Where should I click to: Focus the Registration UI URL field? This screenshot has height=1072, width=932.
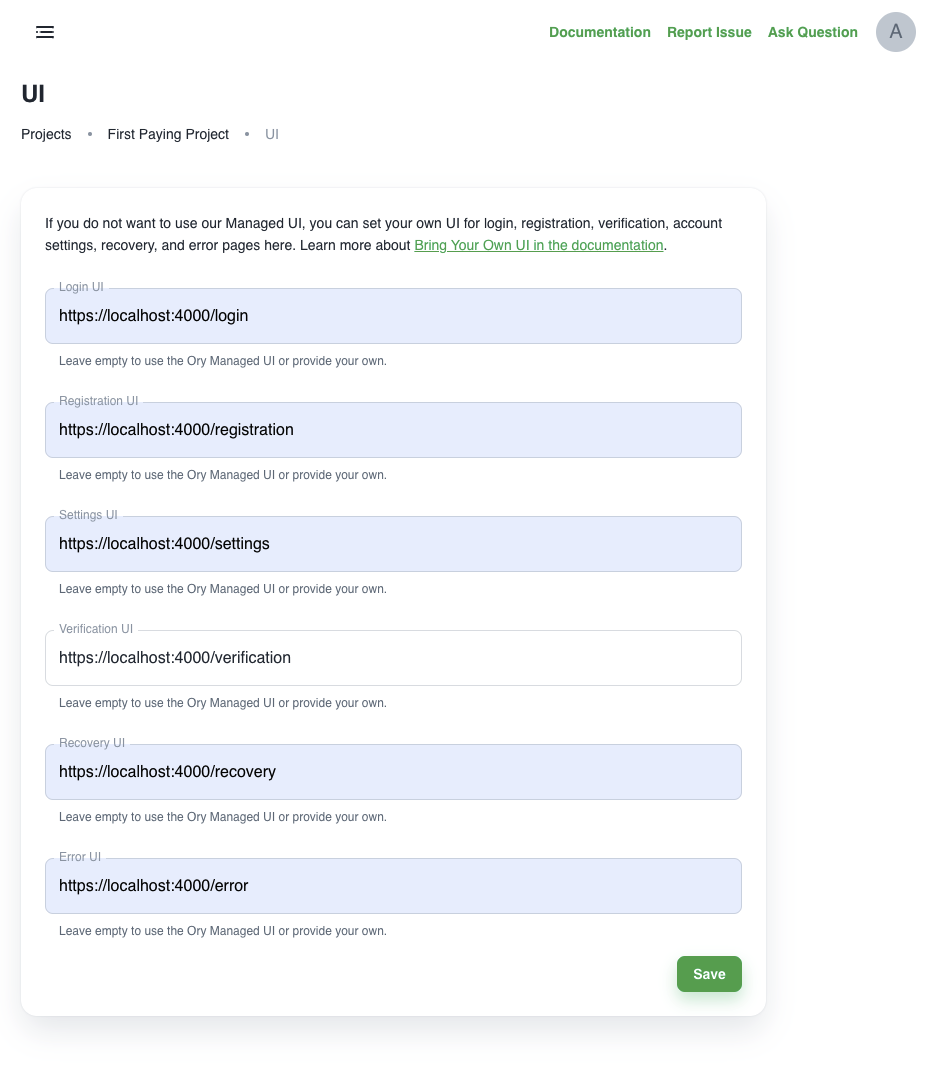(393, 430)
